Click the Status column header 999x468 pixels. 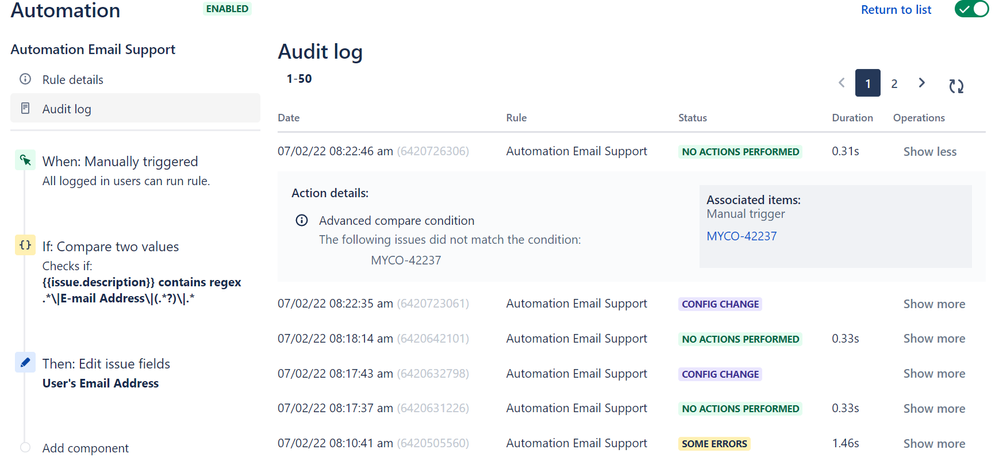coord(693,118)
